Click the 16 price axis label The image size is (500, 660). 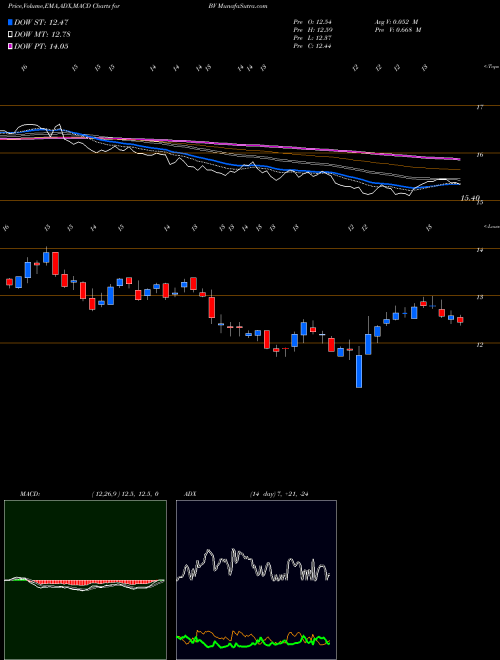[479, 155]
